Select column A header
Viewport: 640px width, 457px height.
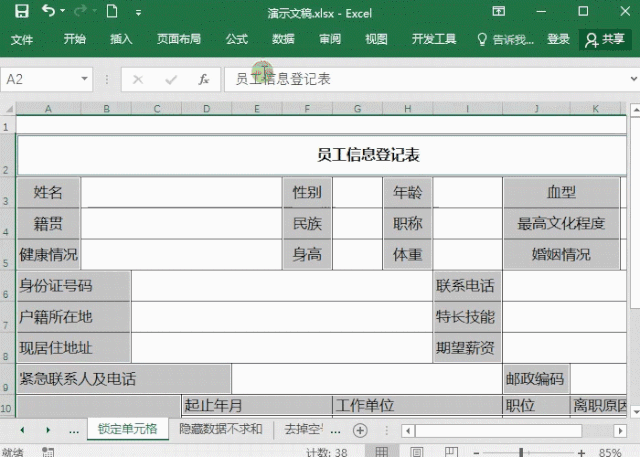(48, 109)
